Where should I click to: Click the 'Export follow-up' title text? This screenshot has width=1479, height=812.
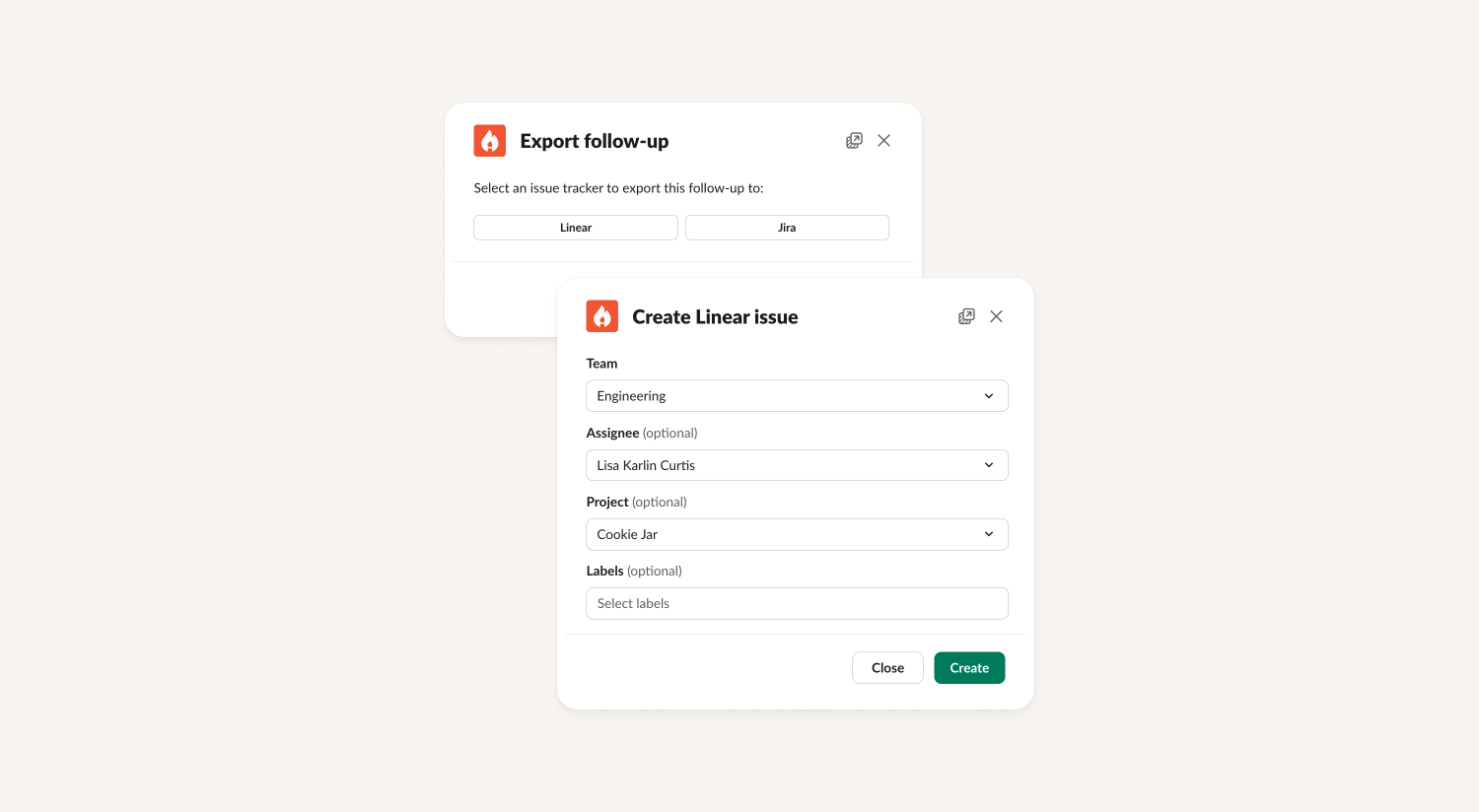(595, 142)
